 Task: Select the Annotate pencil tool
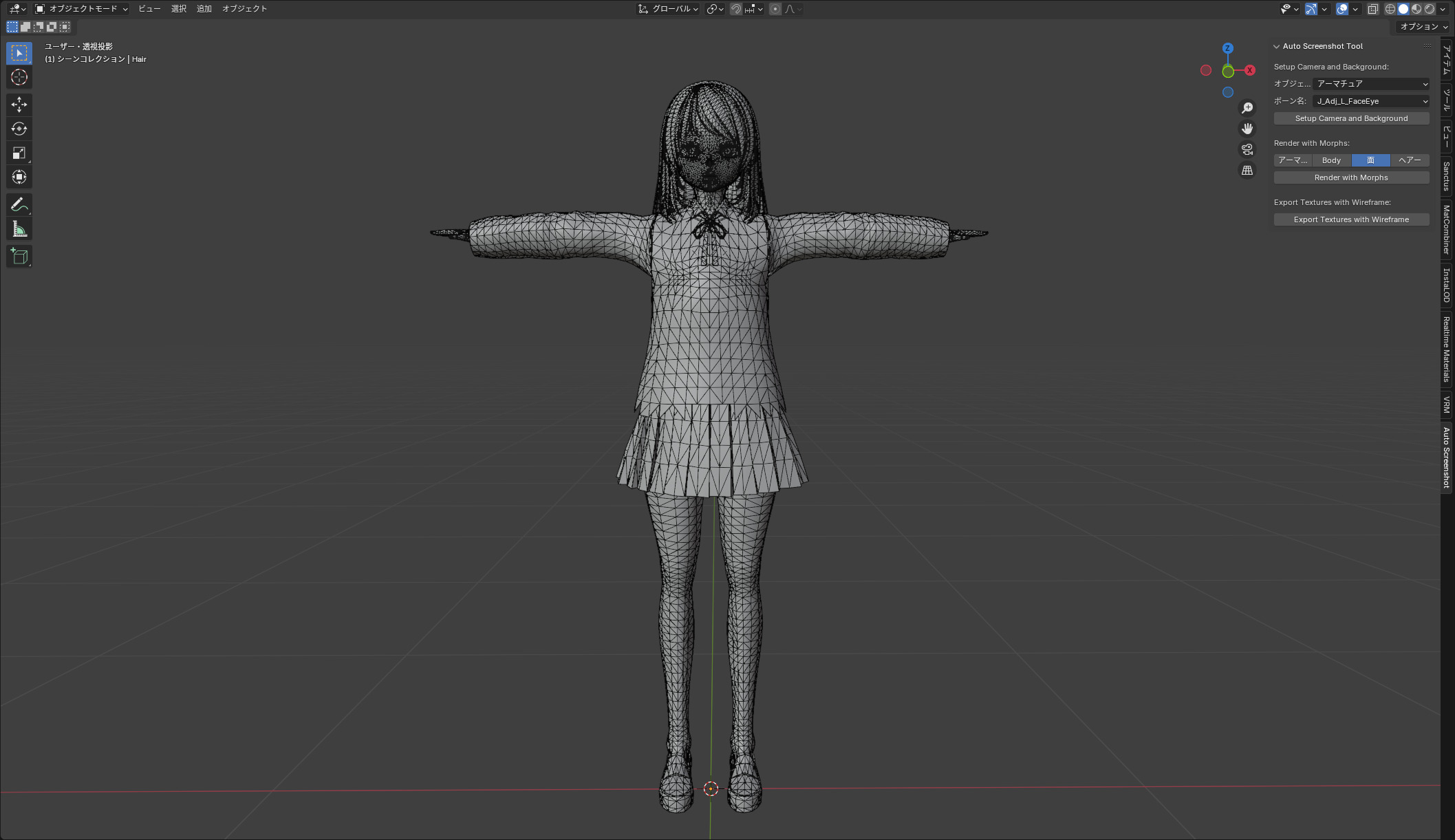pos(19,204)
